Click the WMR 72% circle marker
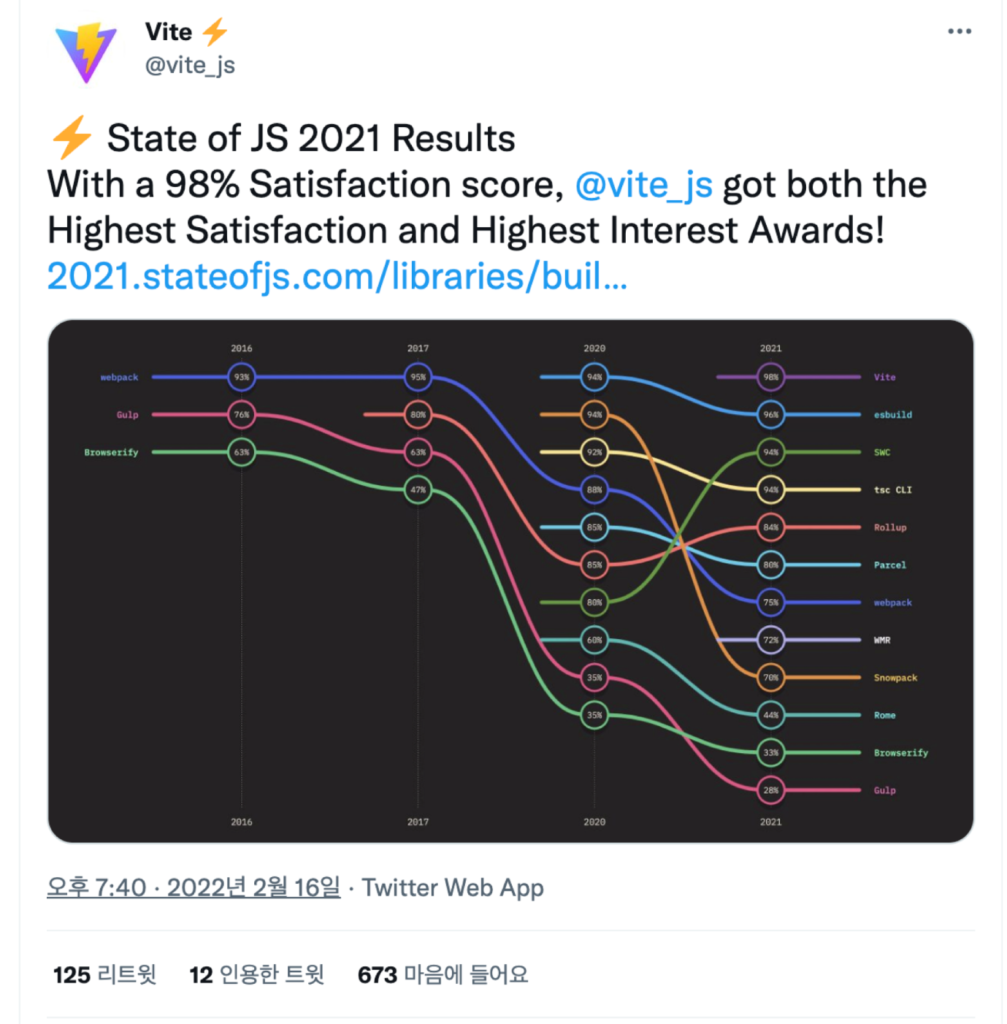The height and width of the screenshot is (1024, 1007). [771, 640]
